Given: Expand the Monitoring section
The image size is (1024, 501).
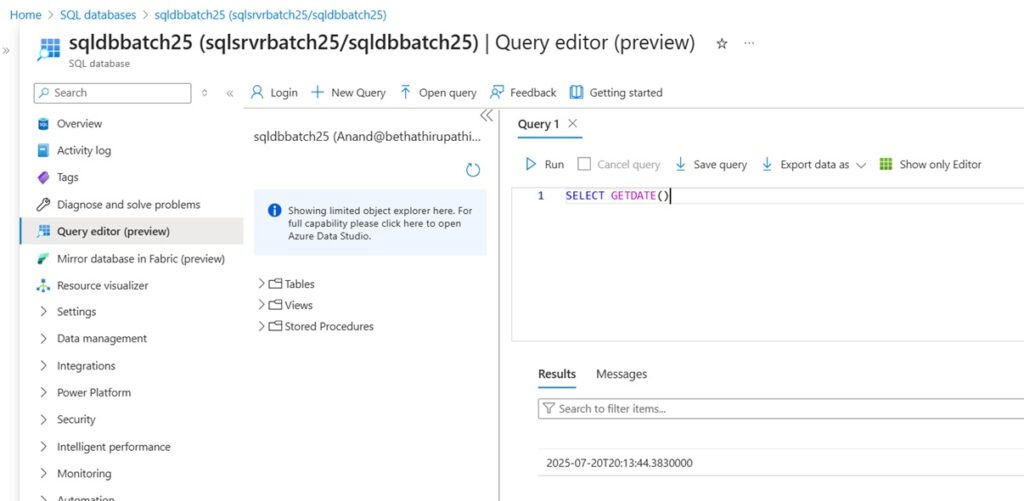Looking at the screenshot, I should [44, 474].
